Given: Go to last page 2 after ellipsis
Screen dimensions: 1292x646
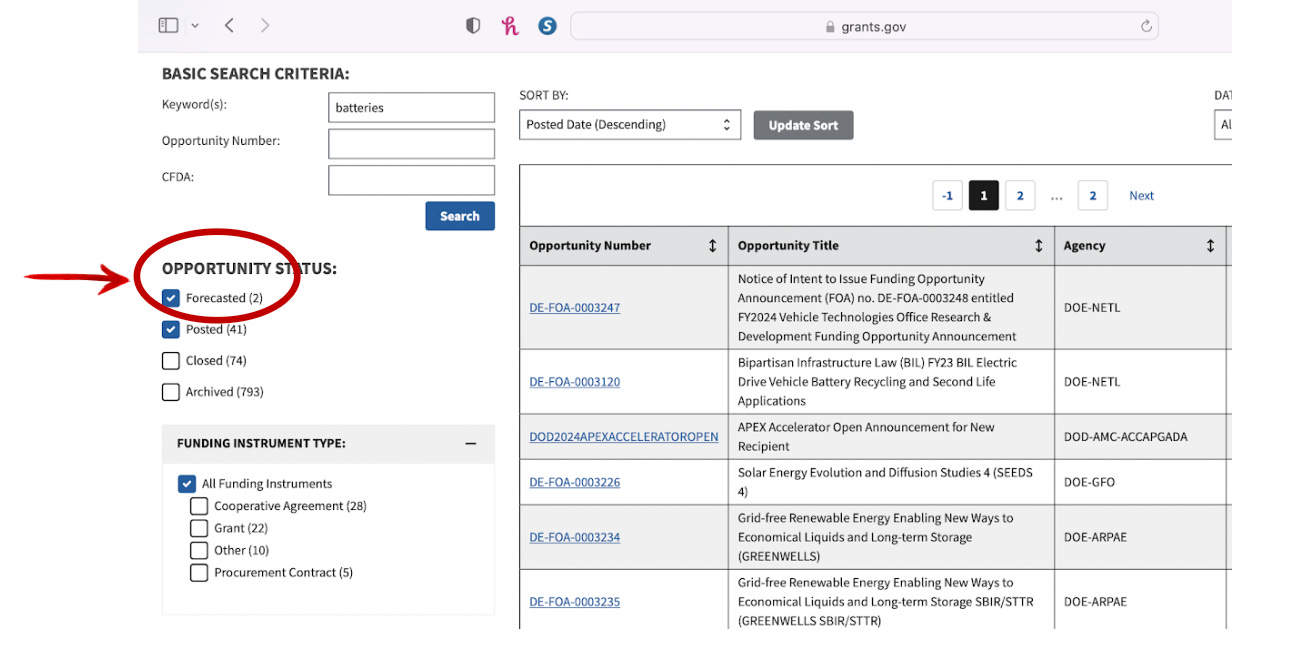Looking at the screenshot, I should [x=1092, y=196].
